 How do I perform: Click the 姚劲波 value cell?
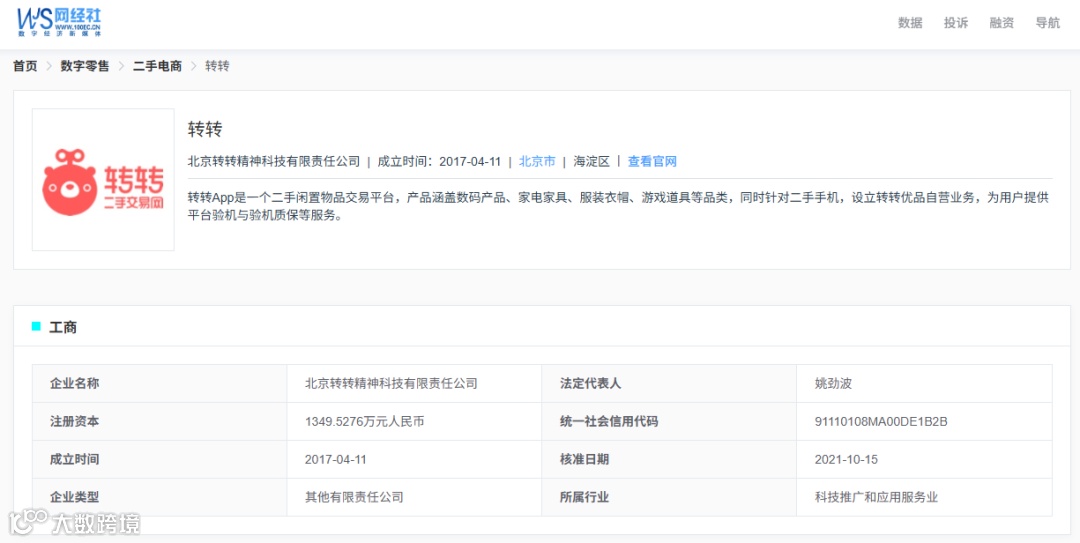924,383
